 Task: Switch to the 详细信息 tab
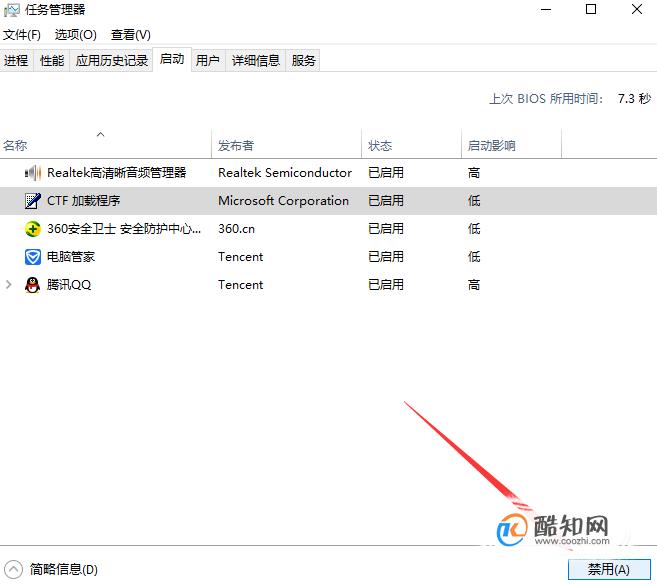pos(256,61)
